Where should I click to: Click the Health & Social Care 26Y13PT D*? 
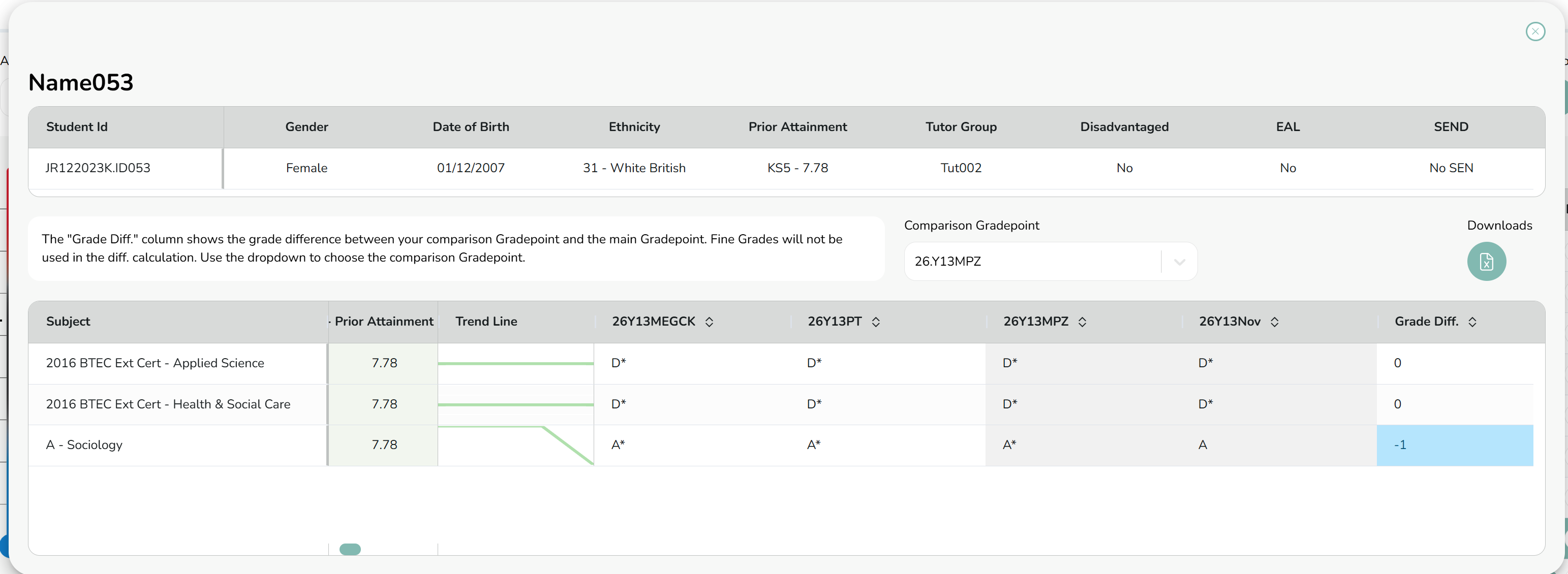pyautogui.click(x=814, y=404)
